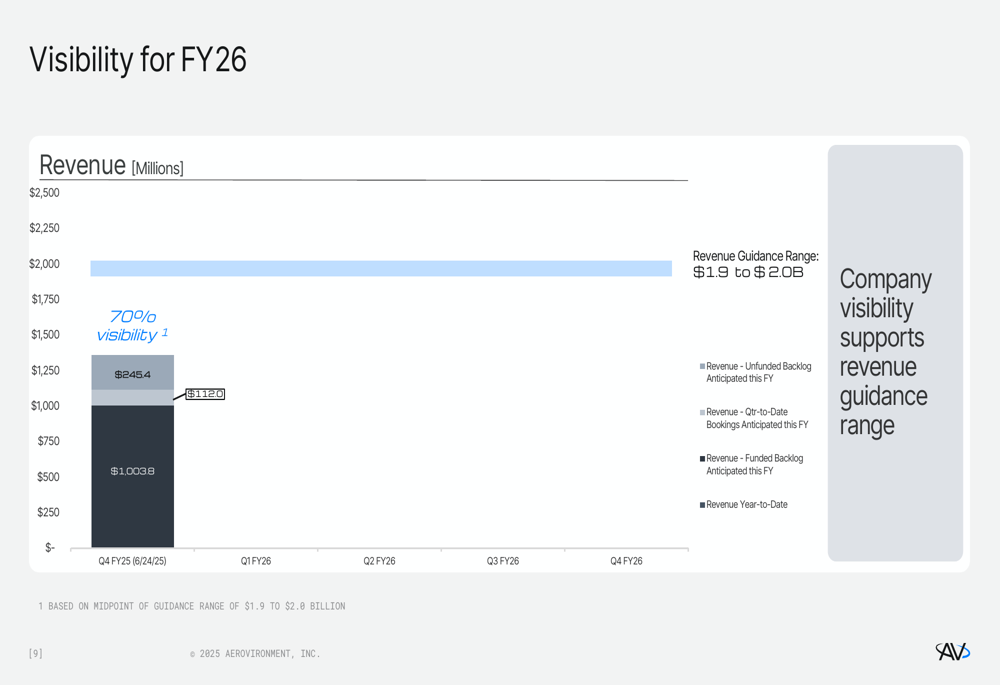Click the Revenue Year-to-Date legend swatch
Viewport: 1000px width, 685px height.
coord(702,505)
